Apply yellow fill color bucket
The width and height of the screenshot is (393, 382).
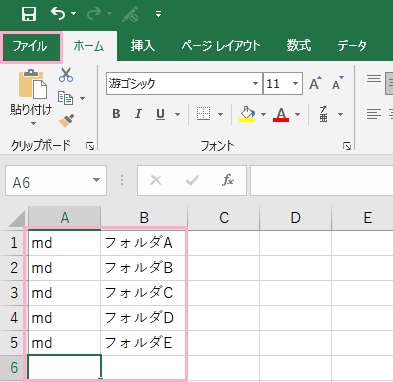pos(247,114)
